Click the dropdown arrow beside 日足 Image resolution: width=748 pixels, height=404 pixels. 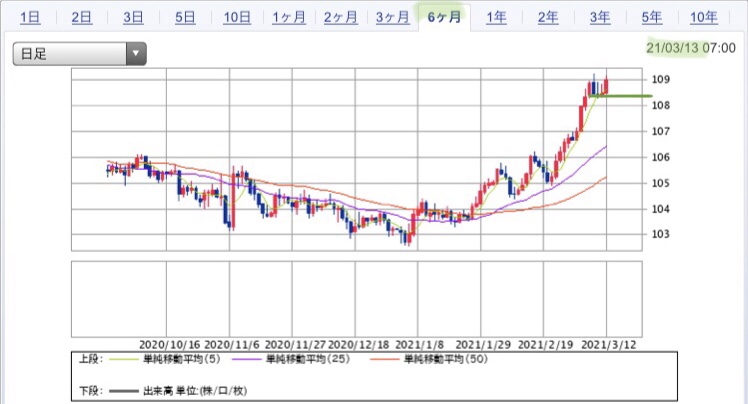coord(136,53)
